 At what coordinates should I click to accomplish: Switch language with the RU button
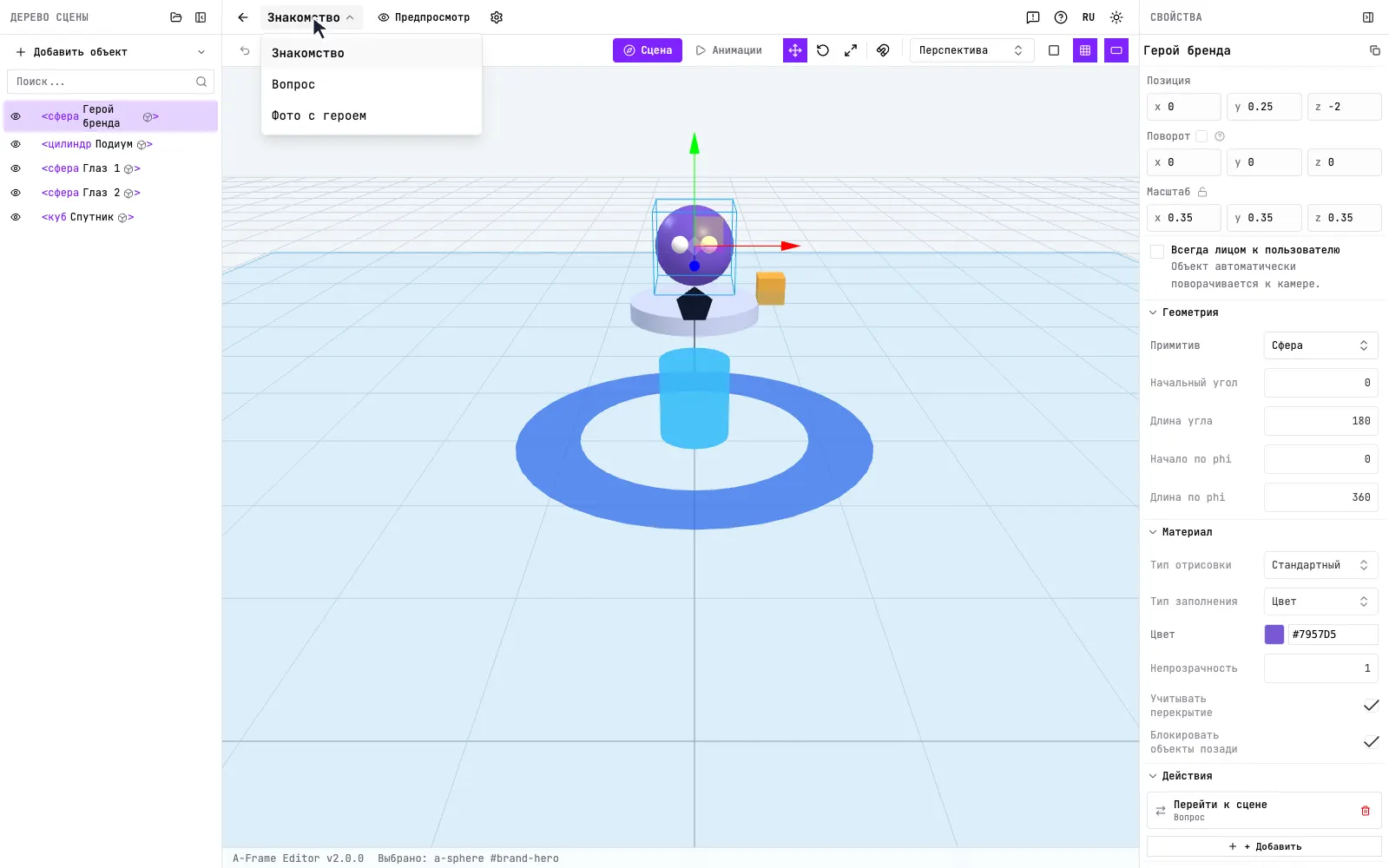coord(1089,17)
